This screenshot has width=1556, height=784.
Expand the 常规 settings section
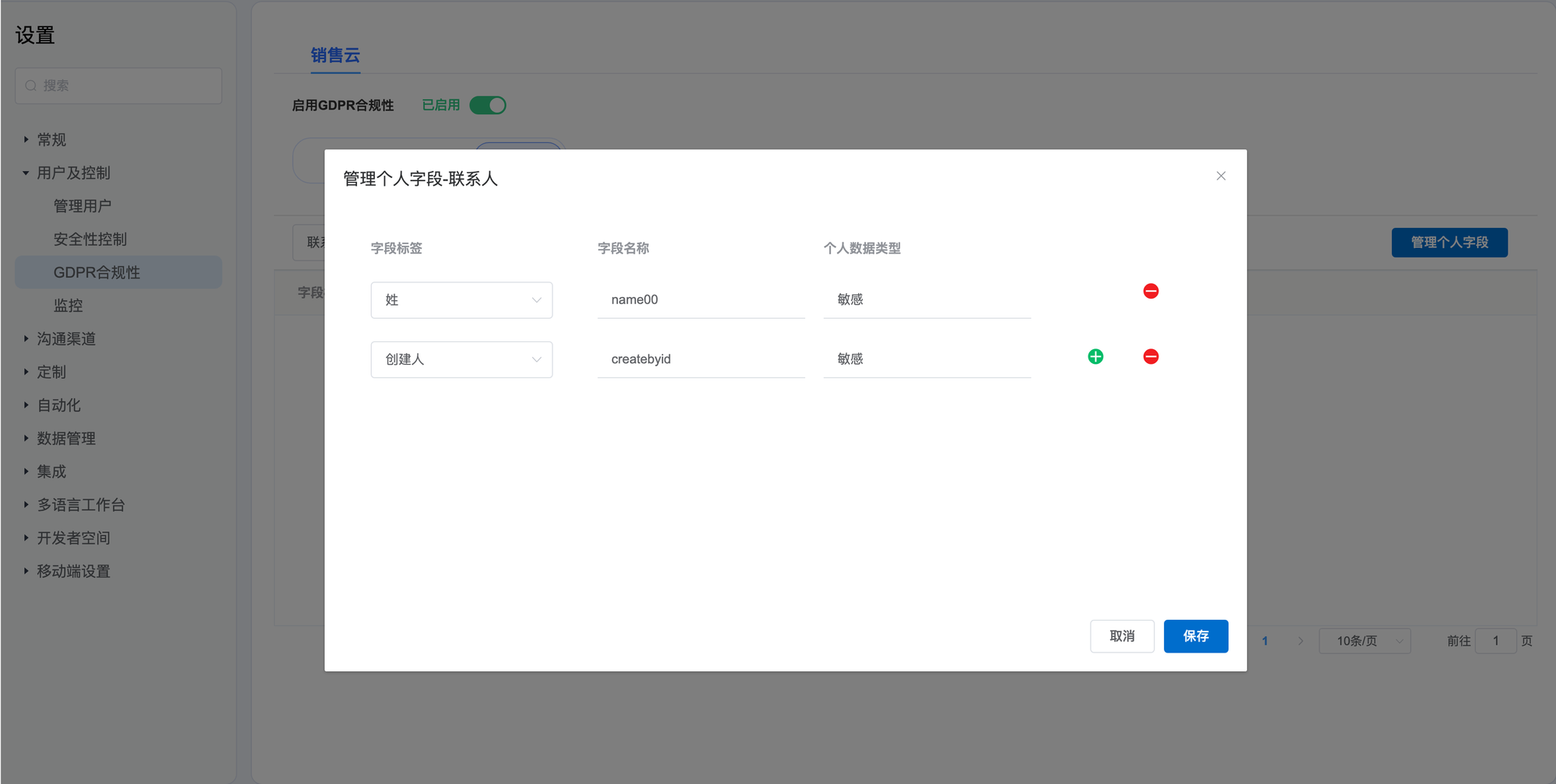coord(51,140)
